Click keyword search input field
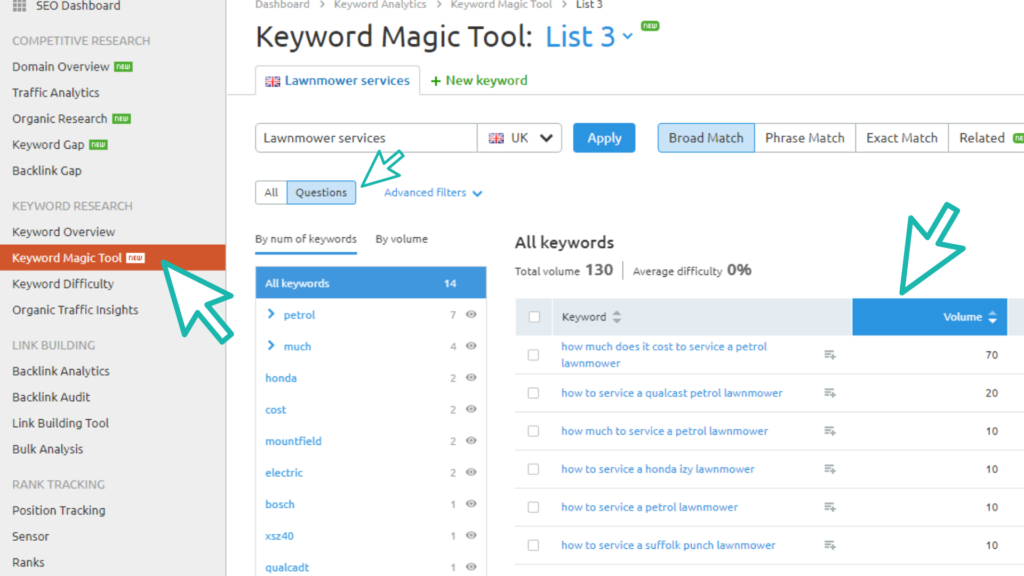The image size is (1024, 576). [x=366, y=138]
